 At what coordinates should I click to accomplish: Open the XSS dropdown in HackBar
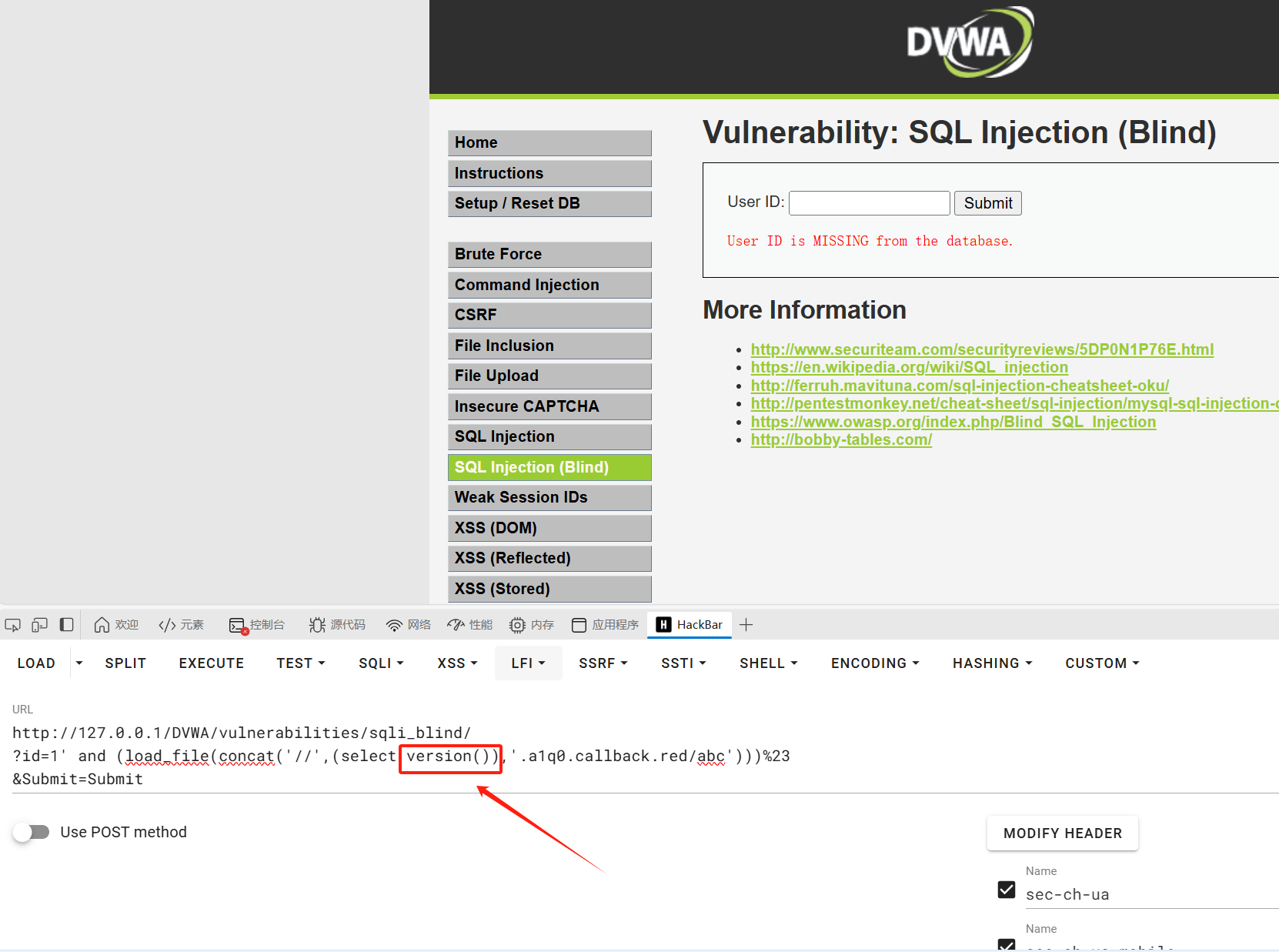[458, 663]
